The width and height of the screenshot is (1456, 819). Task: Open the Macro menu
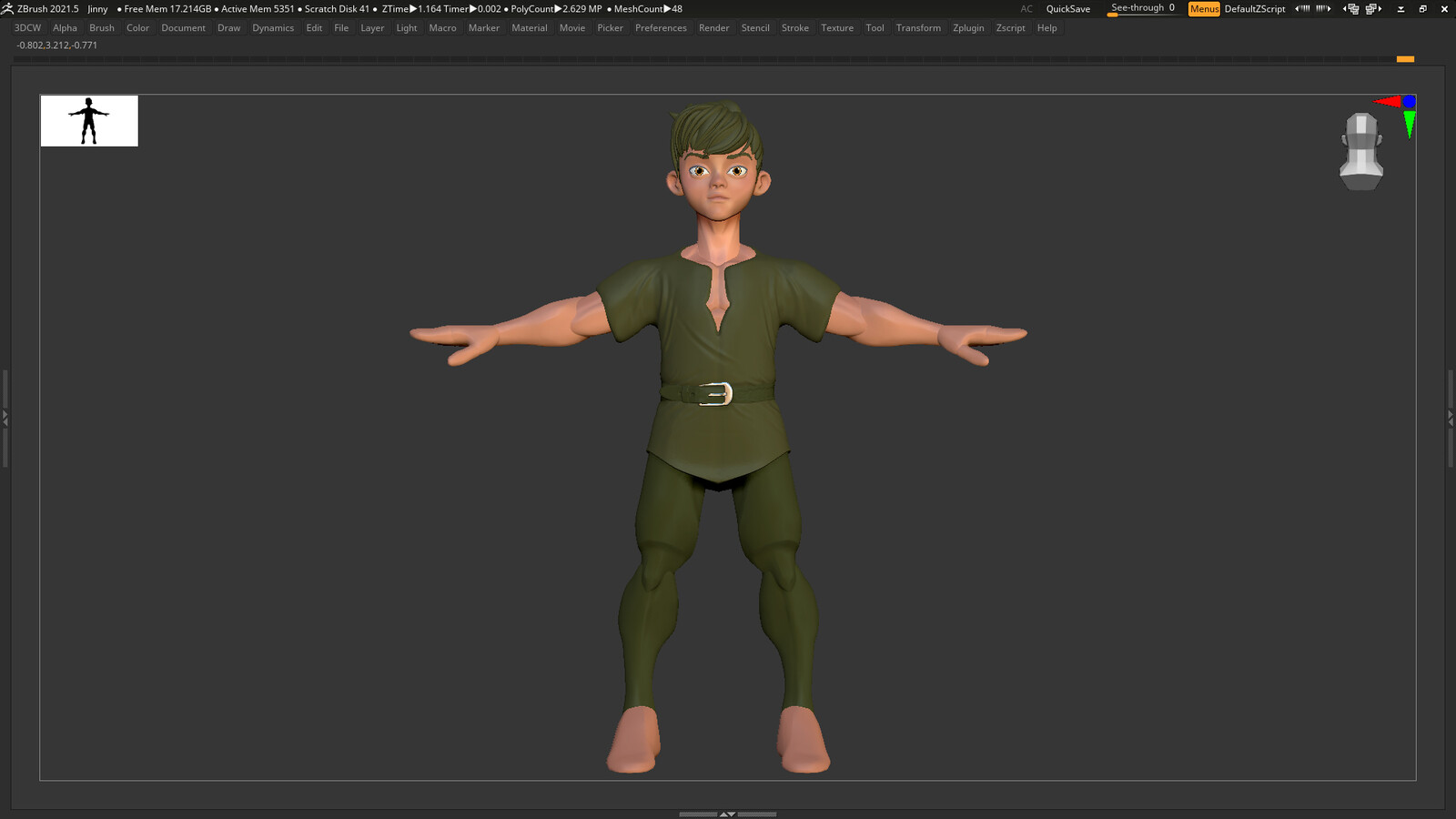(442, 28)
